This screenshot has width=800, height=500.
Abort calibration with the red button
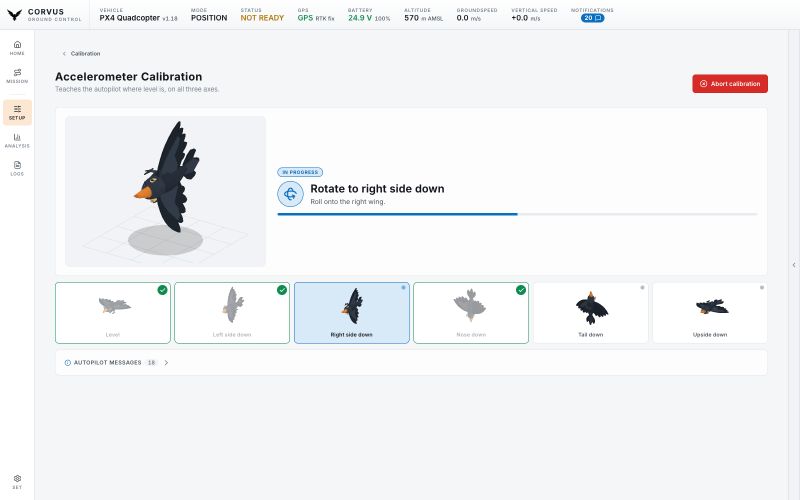coord(730,84)
